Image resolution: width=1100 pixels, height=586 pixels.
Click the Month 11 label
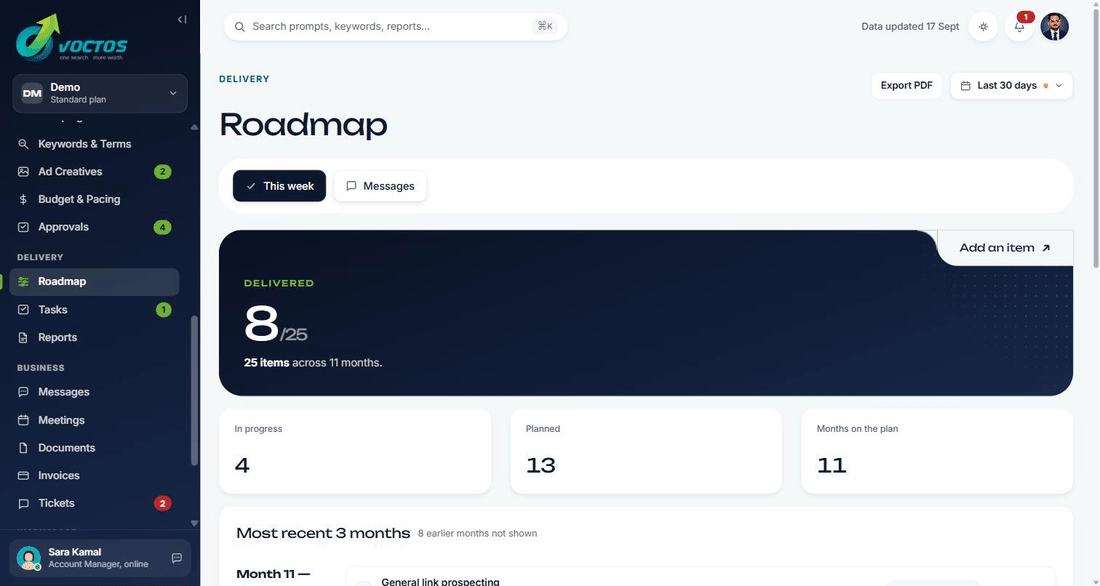[x=273, y=574]
